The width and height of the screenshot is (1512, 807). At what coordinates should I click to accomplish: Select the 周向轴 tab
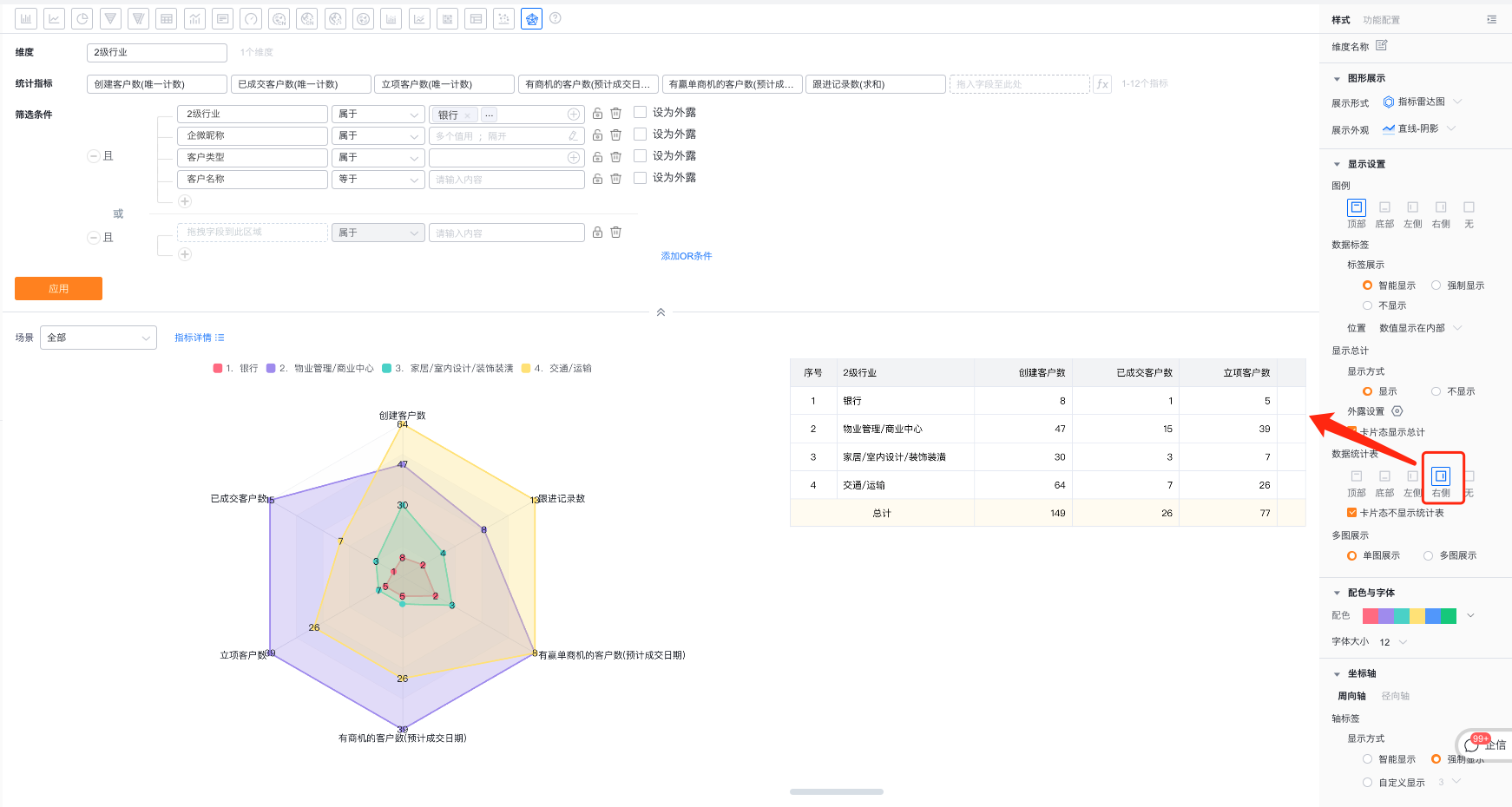[1351, 696]
